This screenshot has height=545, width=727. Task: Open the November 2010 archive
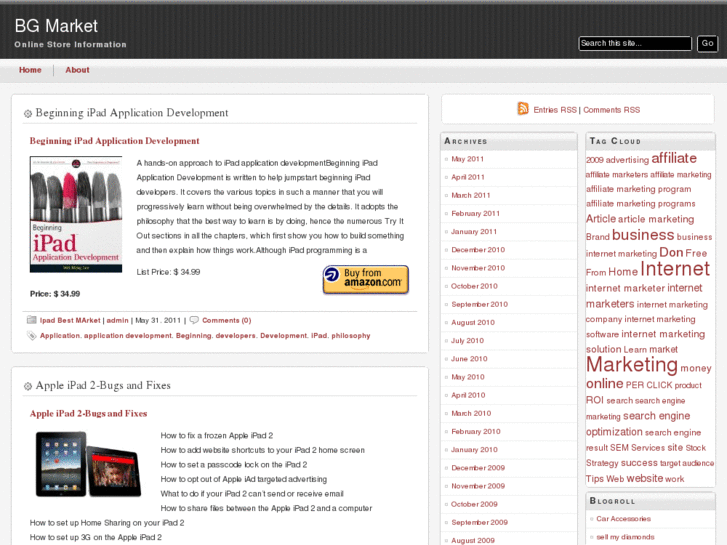point(478,268)
